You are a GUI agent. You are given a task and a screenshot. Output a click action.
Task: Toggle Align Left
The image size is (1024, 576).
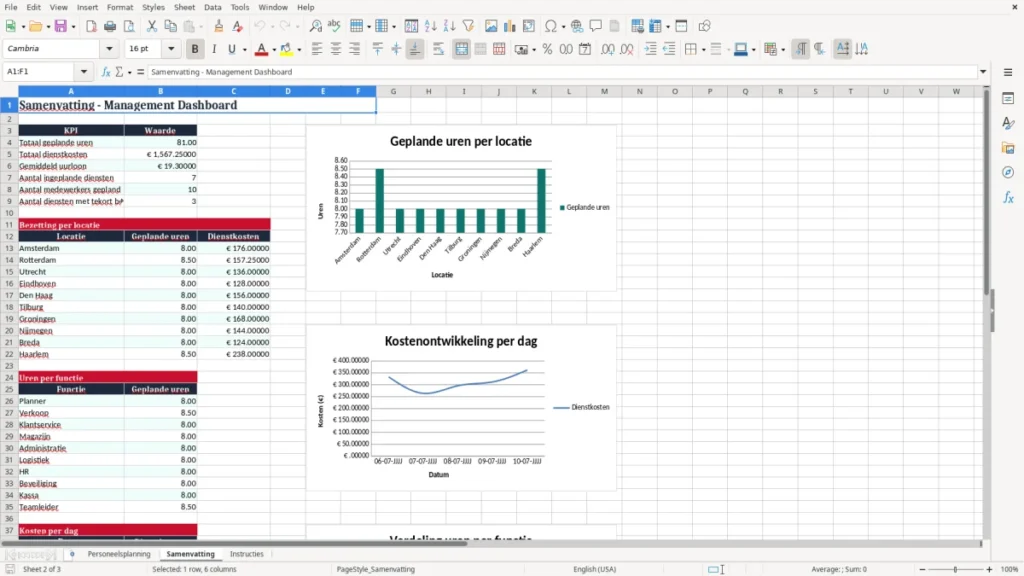[x=317, y=49]
